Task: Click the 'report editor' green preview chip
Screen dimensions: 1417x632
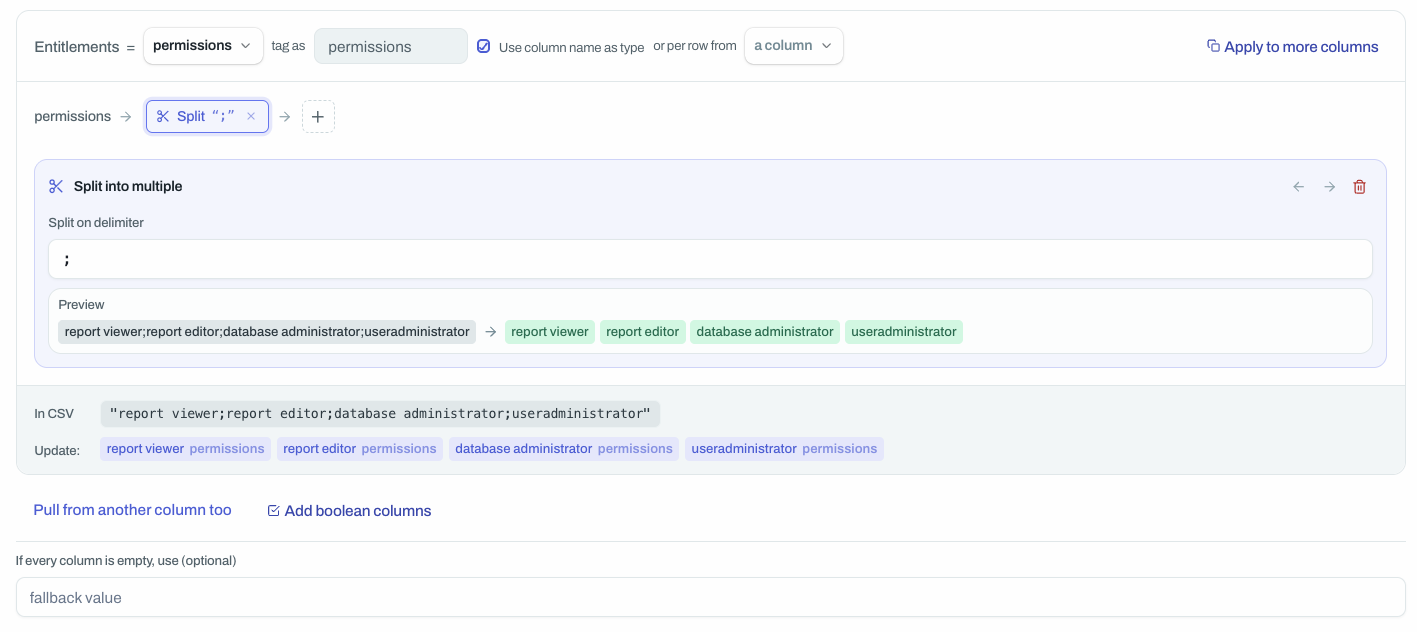Action: pos(643,332)
